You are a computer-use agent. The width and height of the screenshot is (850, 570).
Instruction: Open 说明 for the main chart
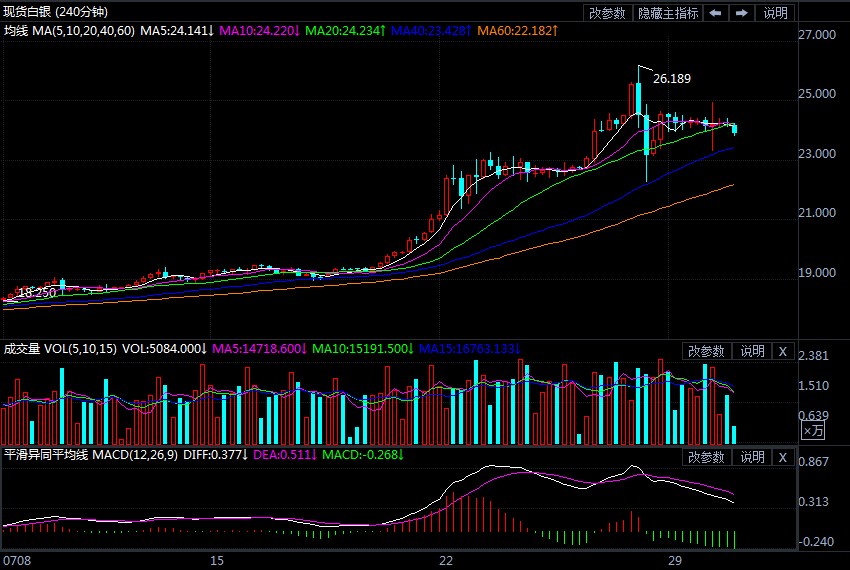tap(776, 13)
